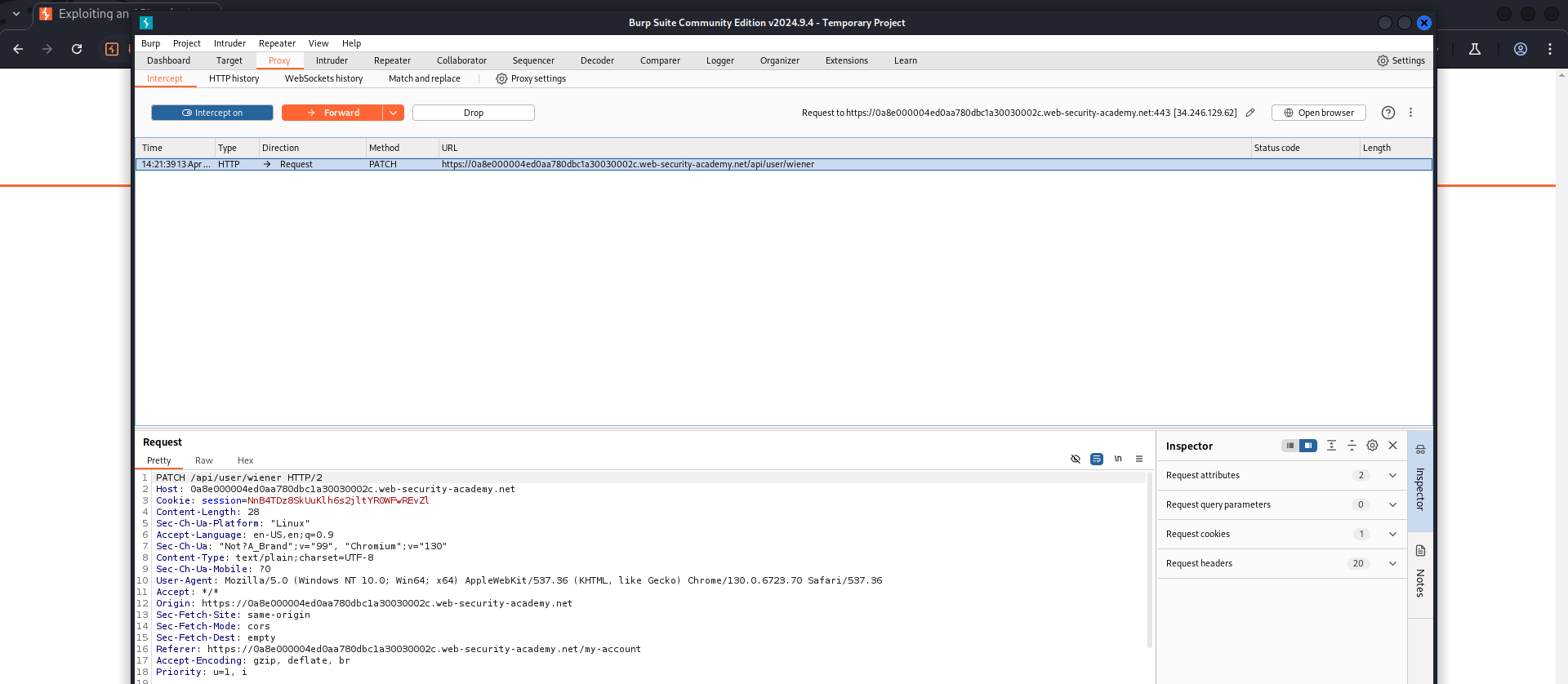Switch to the Extensions tab

tap(847, 60)
